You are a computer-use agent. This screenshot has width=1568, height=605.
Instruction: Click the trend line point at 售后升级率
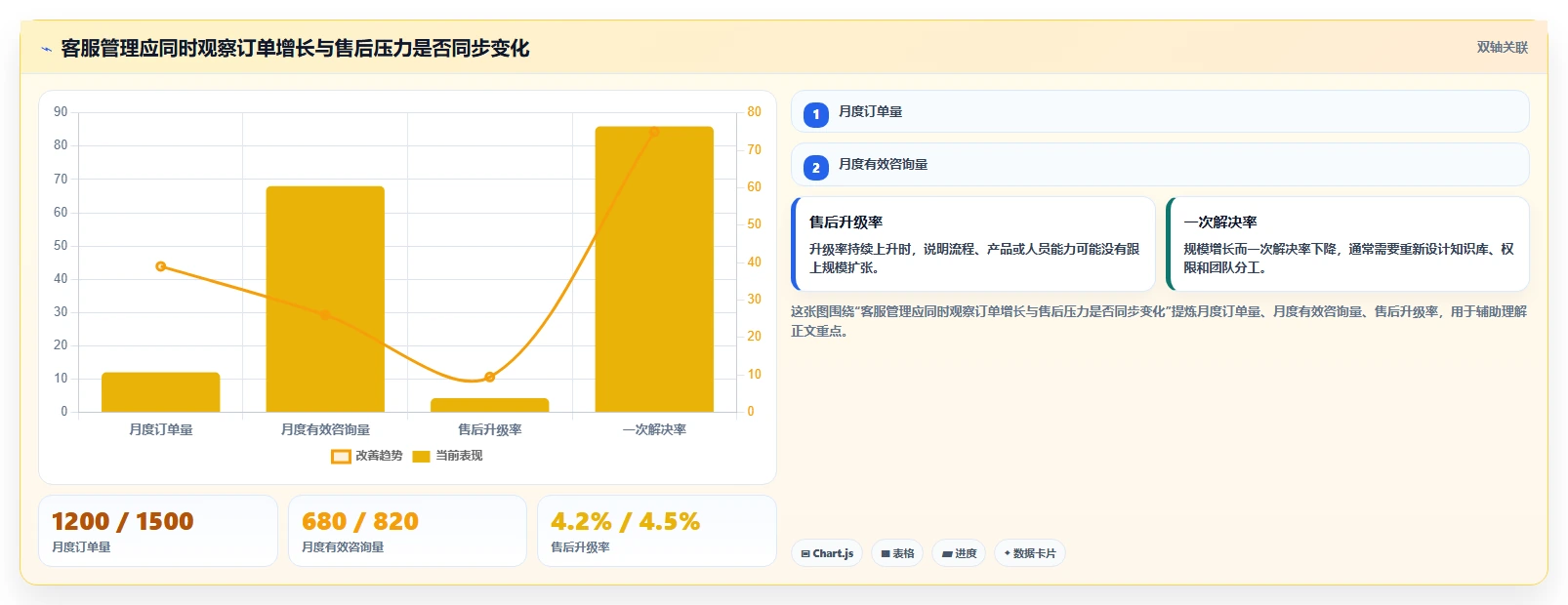tap(490, 377)
